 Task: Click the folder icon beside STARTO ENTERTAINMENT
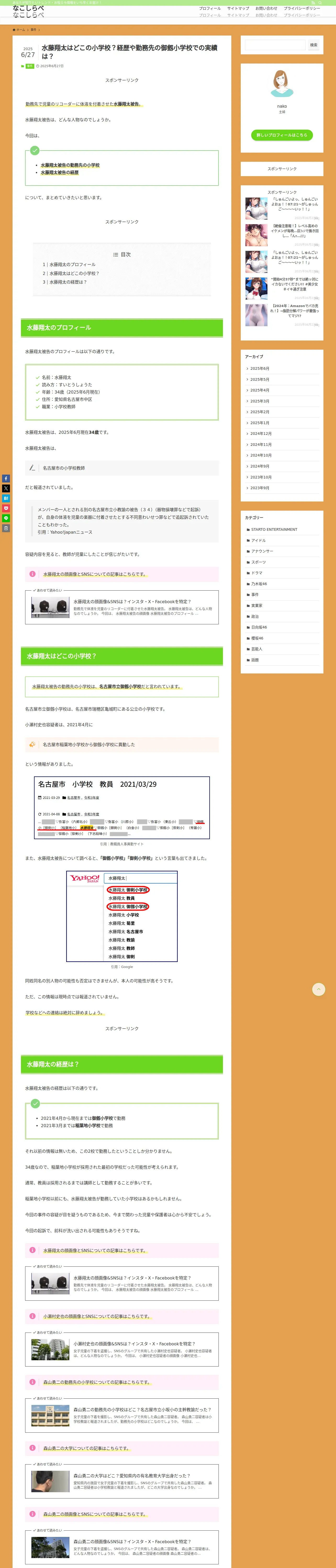(x=248, y=529)
